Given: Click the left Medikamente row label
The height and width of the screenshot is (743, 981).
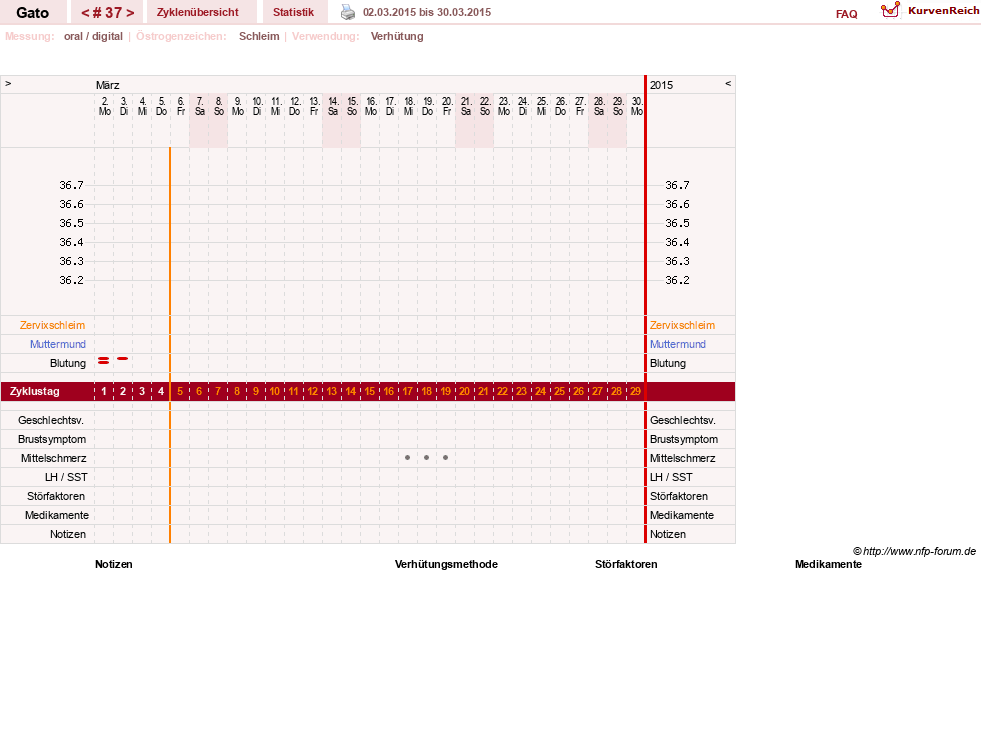Looking at the screenshot, I should (57, 515).
